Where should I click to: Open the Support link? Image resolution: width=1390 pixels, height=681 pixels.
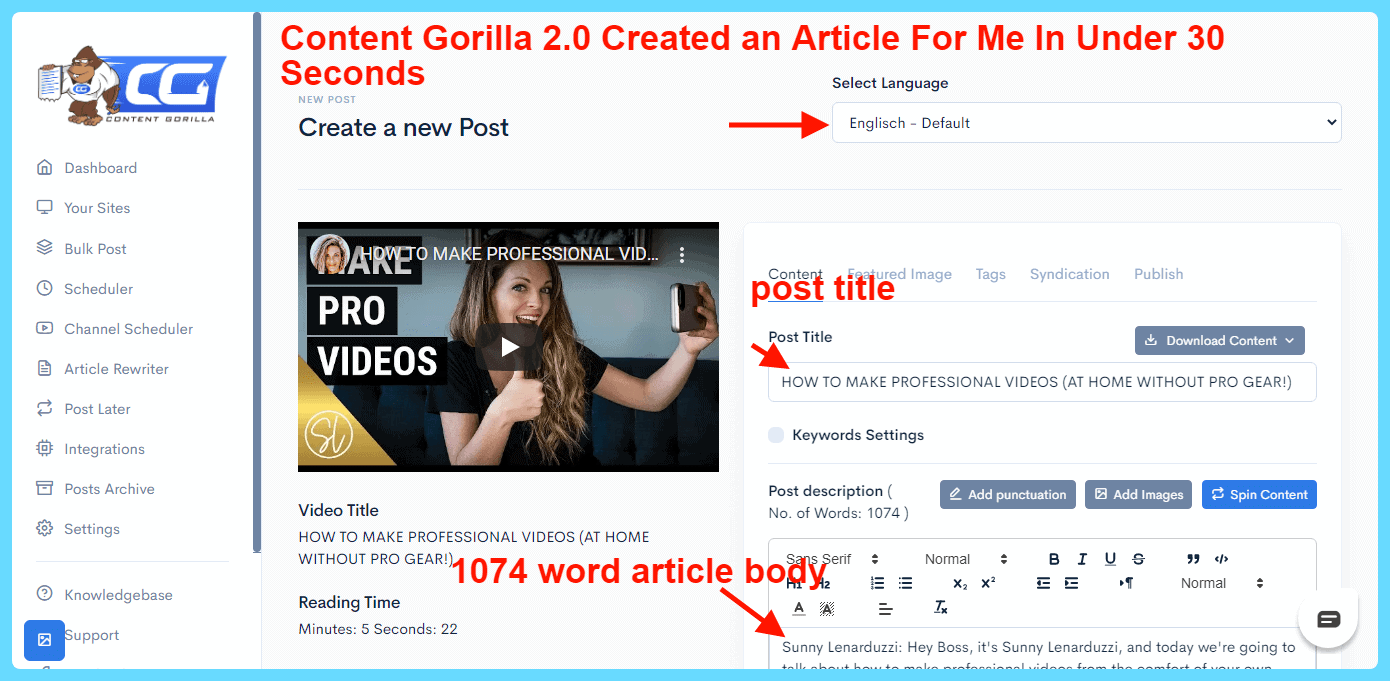coord(92,635)
